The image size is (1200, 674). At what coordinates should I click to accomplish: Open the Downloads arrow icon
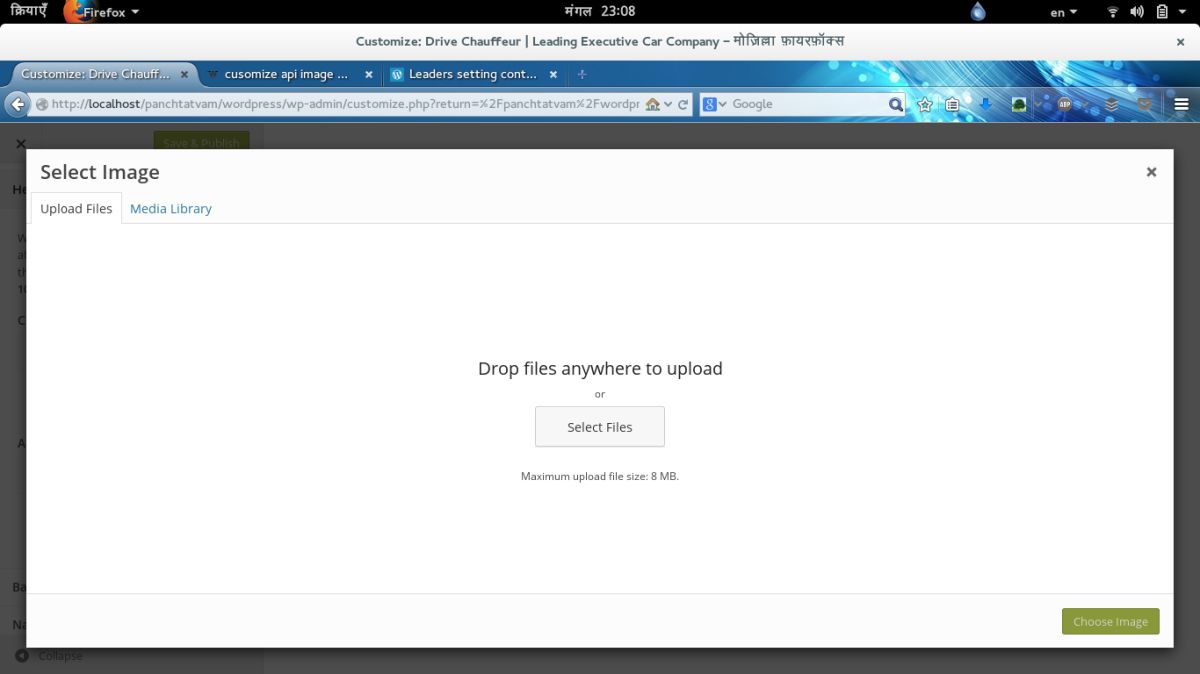(985, 104)
